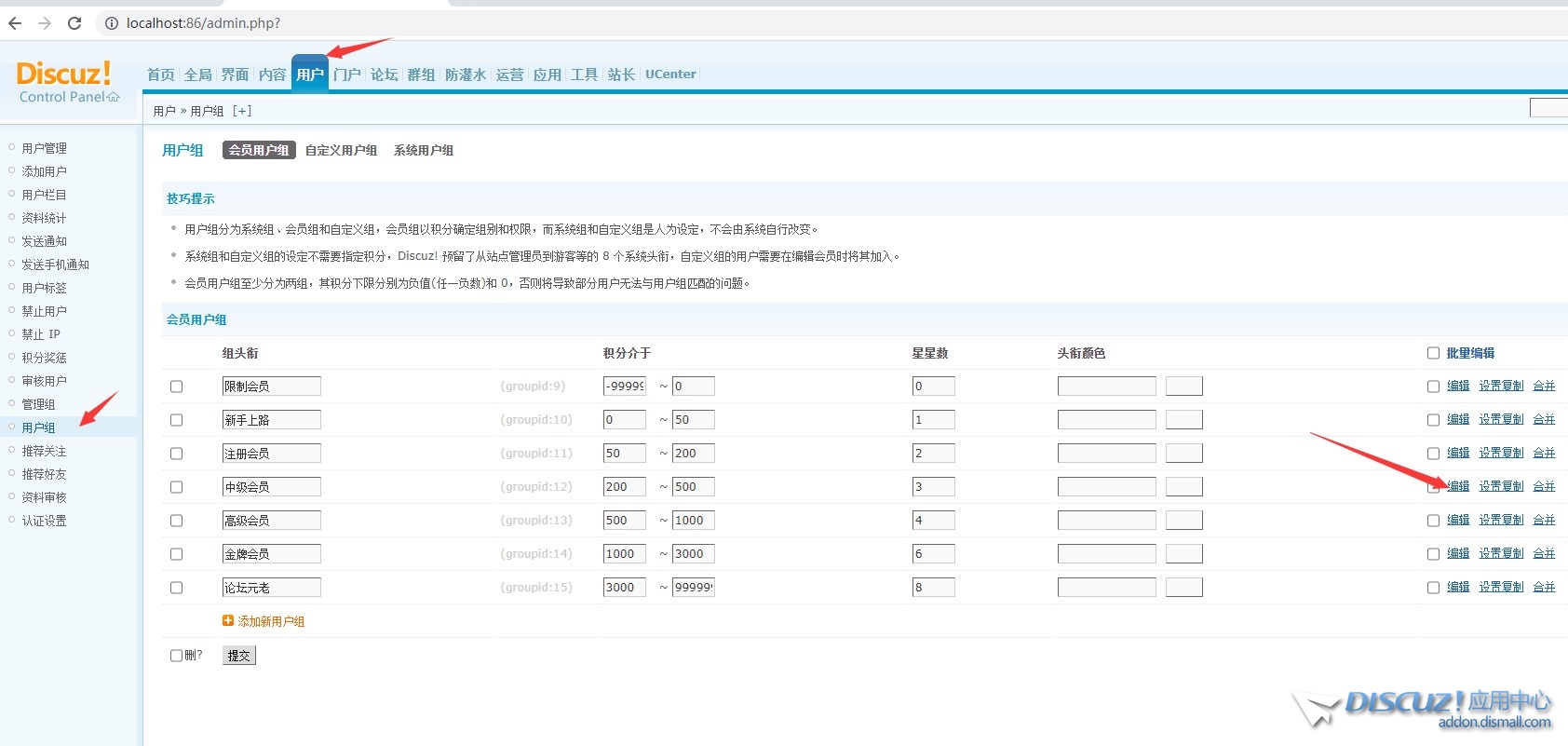Click the browser back arrow
Screen dimensions: 1568x746
point(15,23)
